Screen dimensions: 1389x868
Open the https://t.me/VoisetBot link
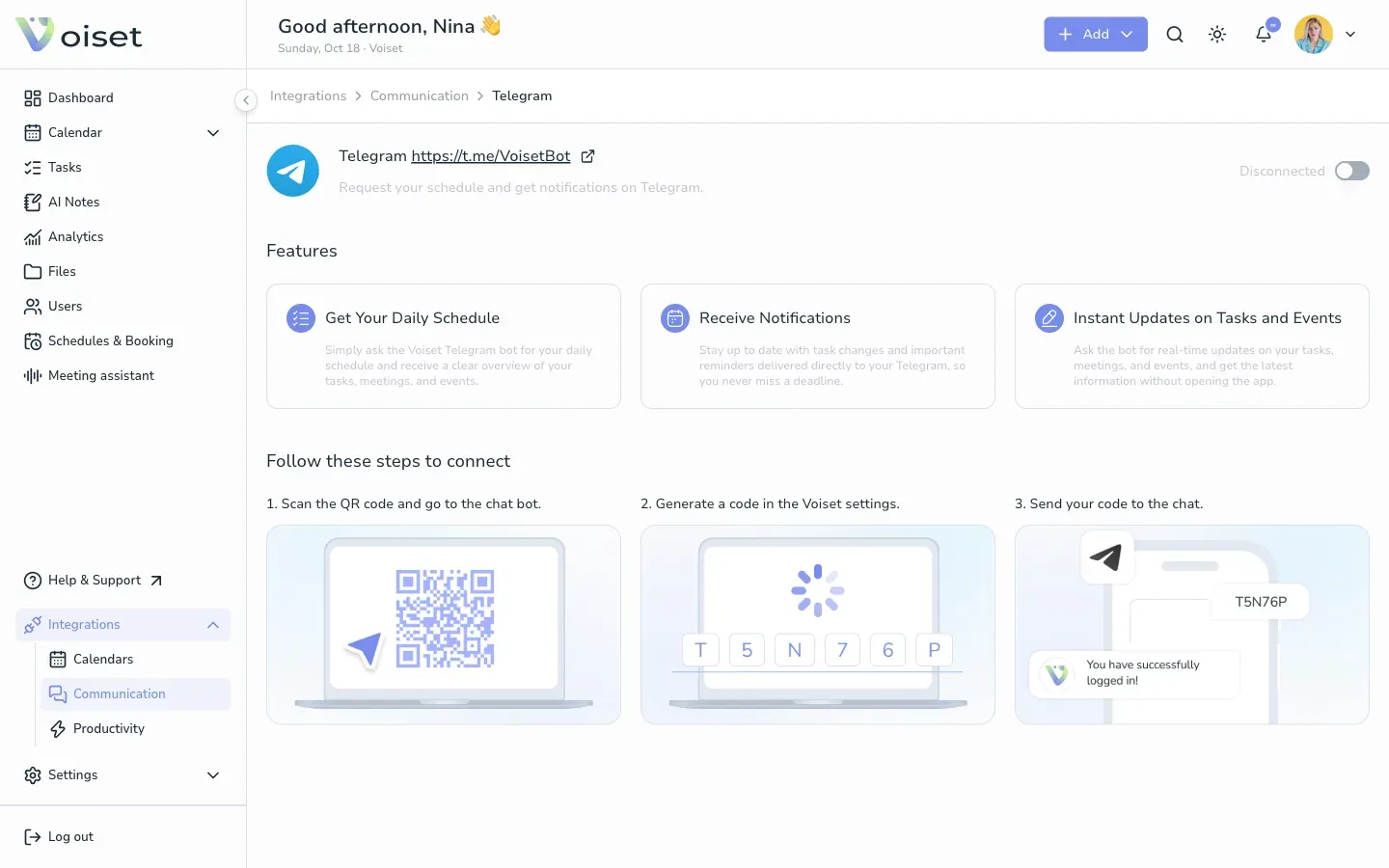(491, 156)
